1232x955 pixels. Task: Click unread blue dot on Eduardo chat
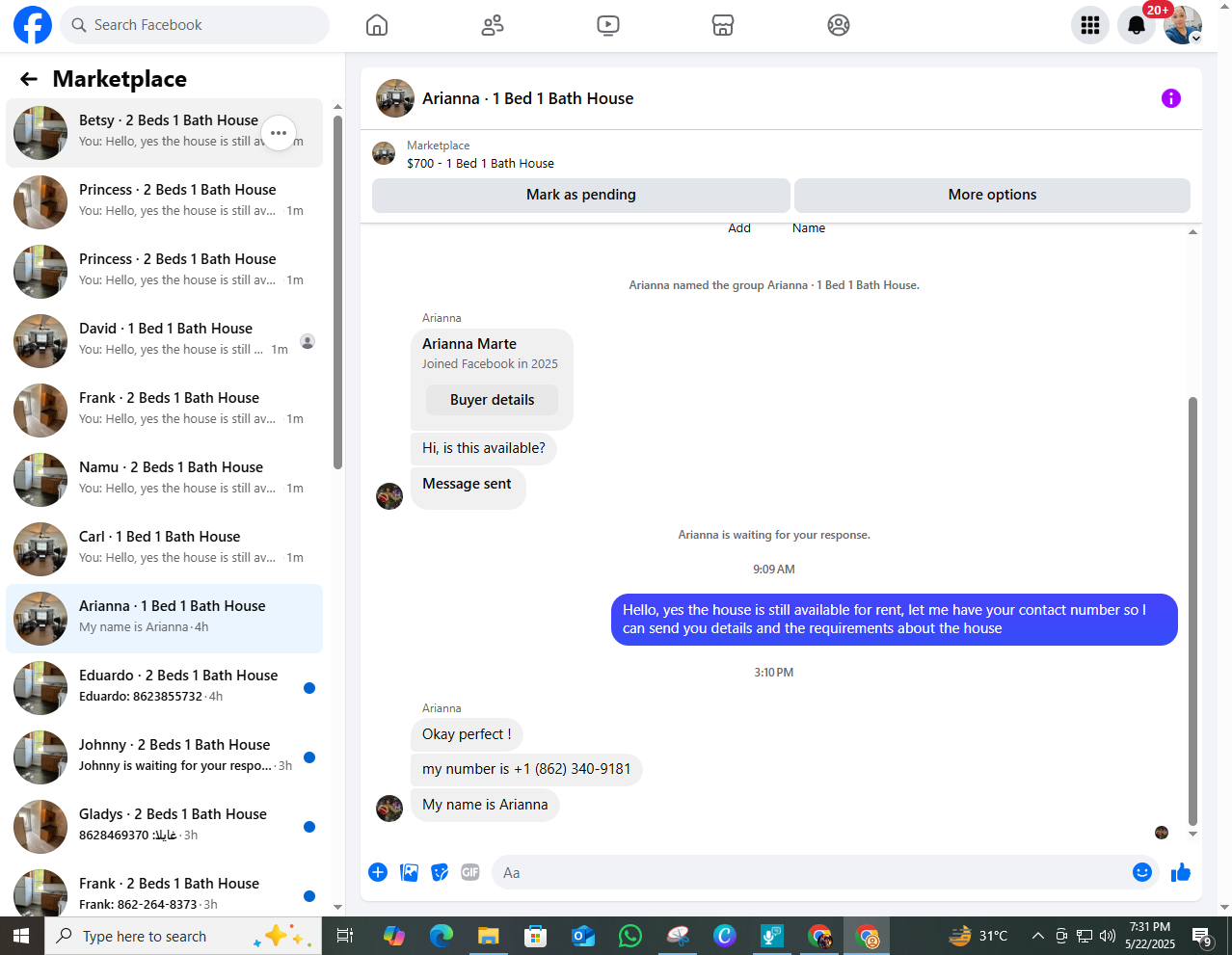tap(309, 688)
